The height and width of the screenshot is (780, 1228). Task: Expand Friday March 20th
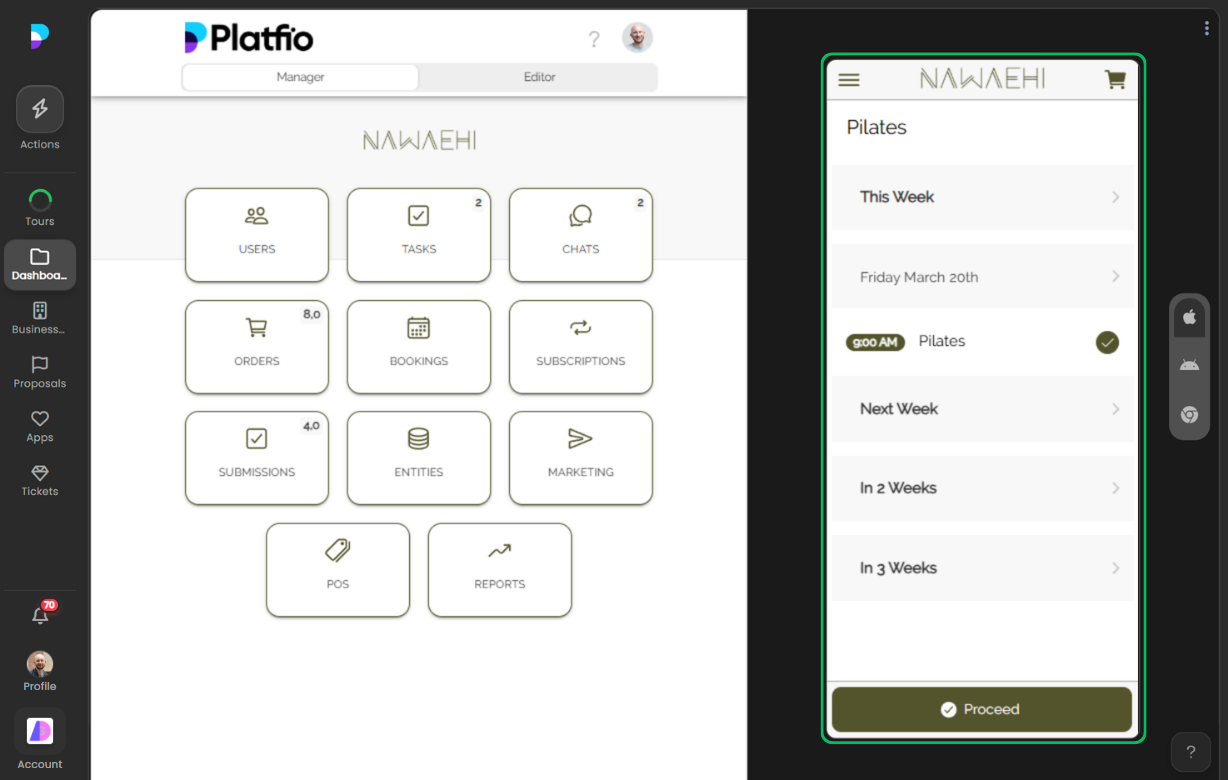[982, 277]
